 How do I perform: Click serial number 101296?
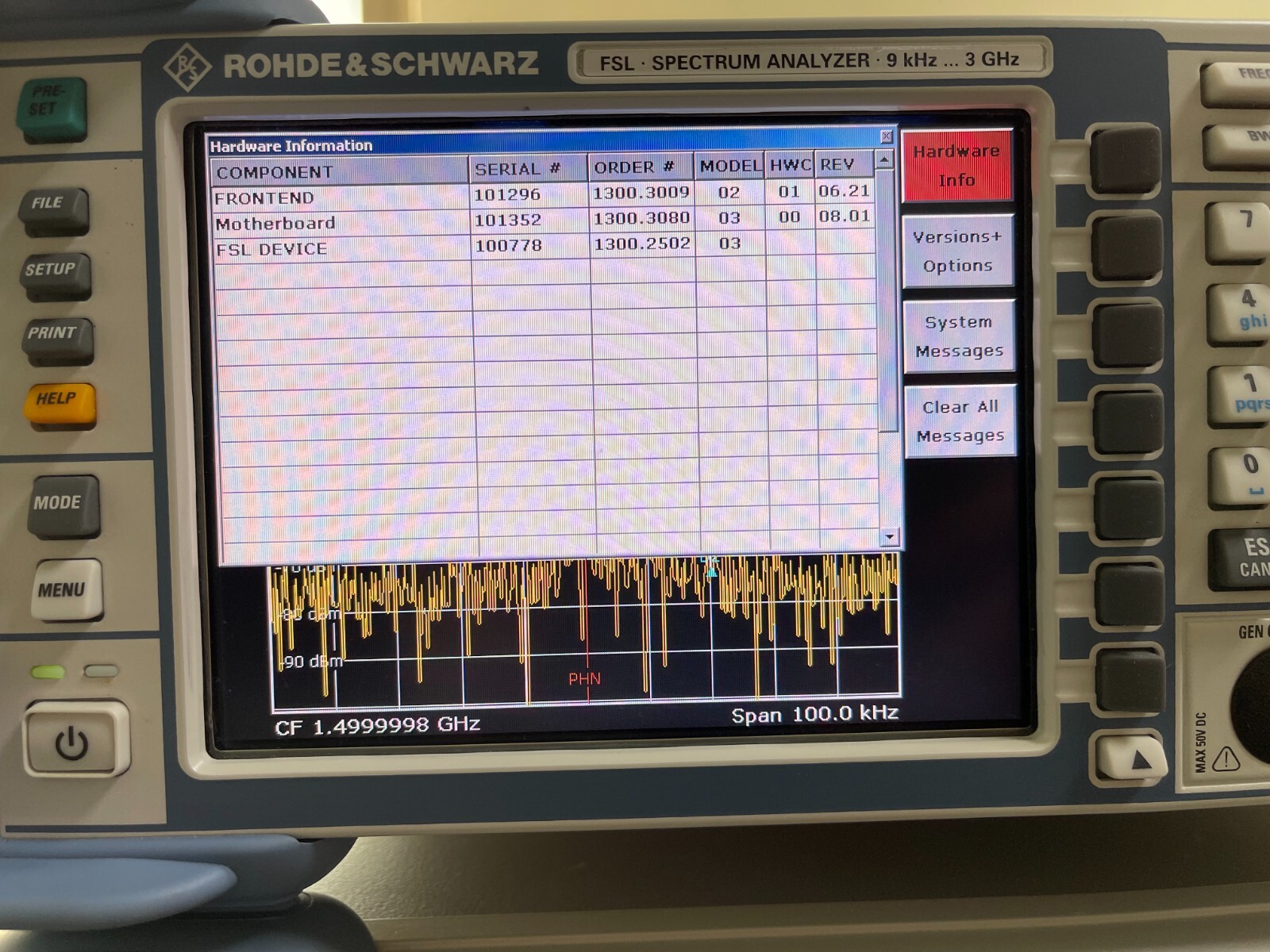506,194
